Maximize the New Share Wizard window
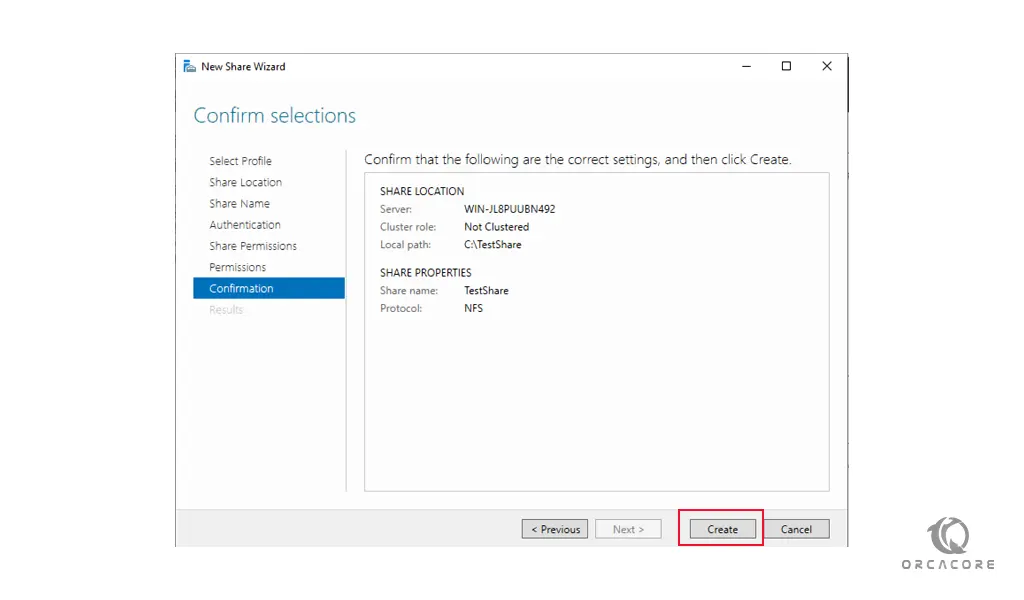This screenshot has height=600, width=1024. tap(786, 66)
